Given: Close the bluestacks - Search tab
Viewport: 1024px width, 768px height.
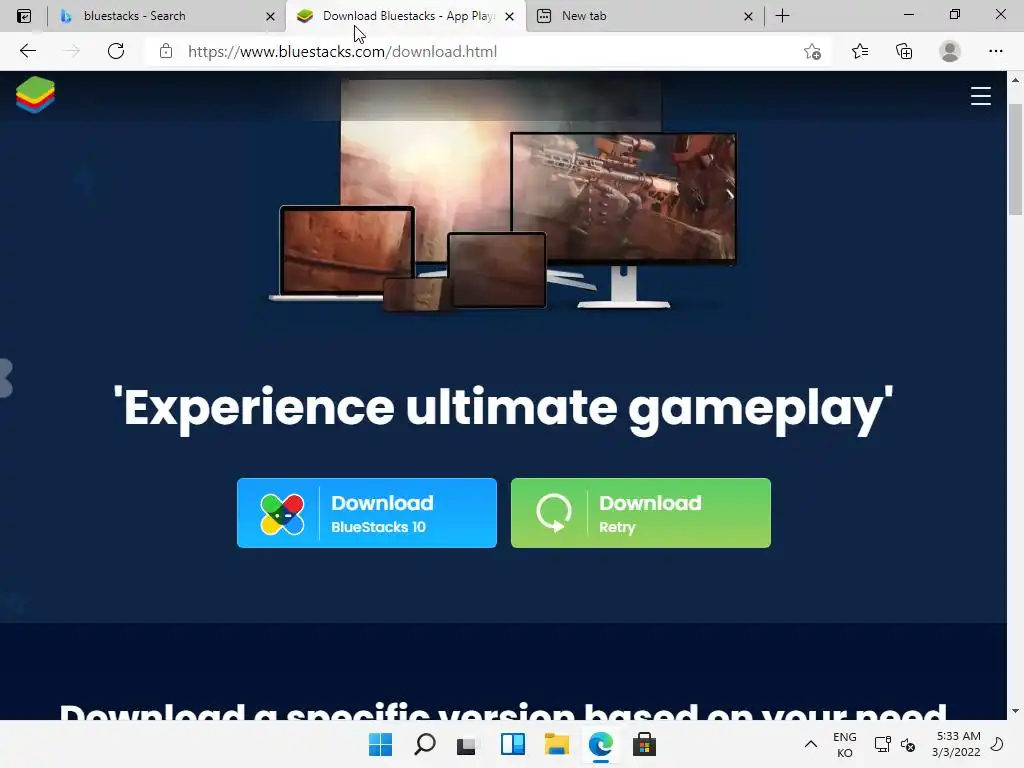Looking at the screenshot, I should pyautogui.click(x=270, y=16).
